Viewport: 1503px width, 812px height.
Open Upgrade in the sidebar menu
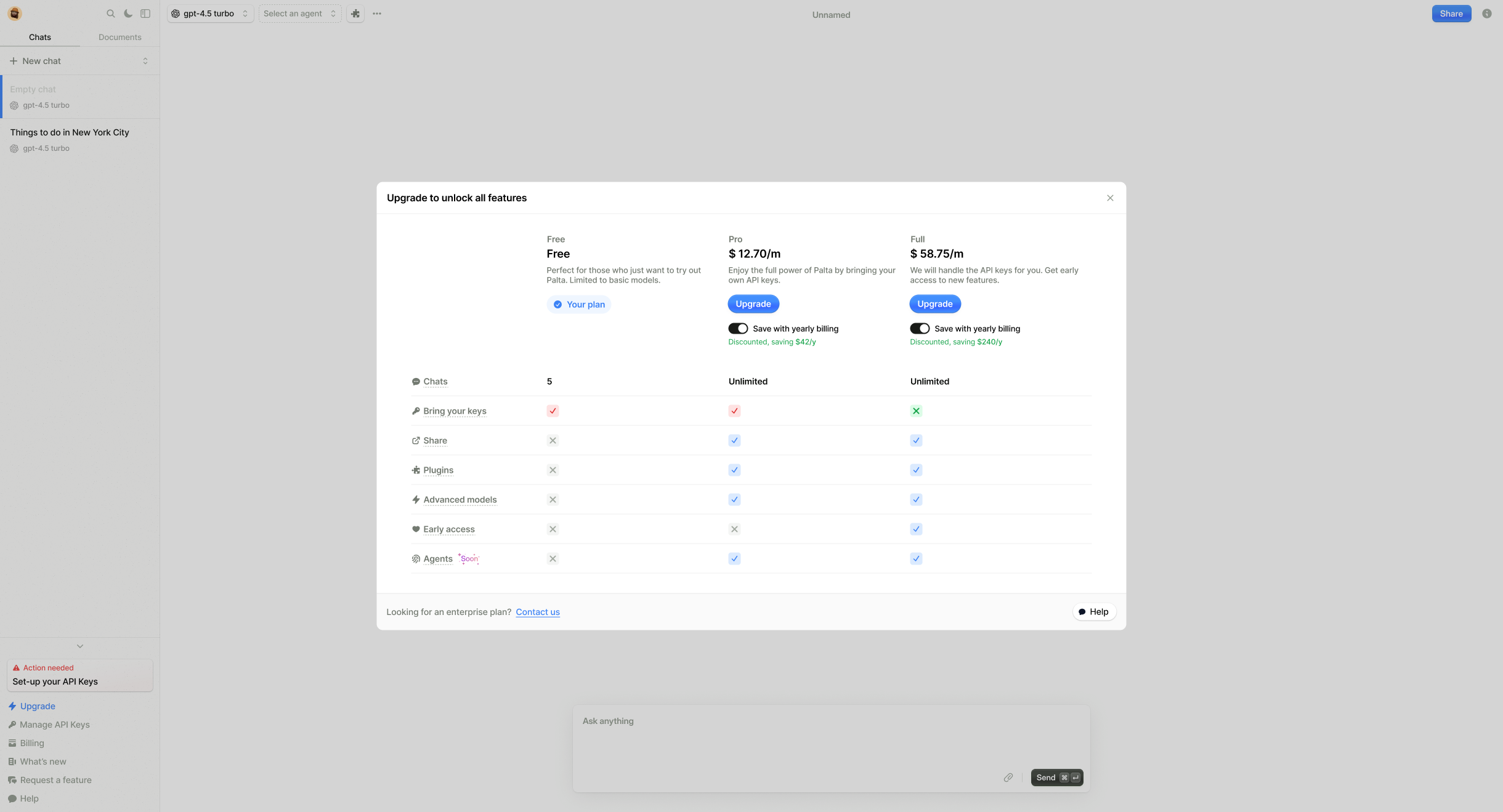pos(32,706)
